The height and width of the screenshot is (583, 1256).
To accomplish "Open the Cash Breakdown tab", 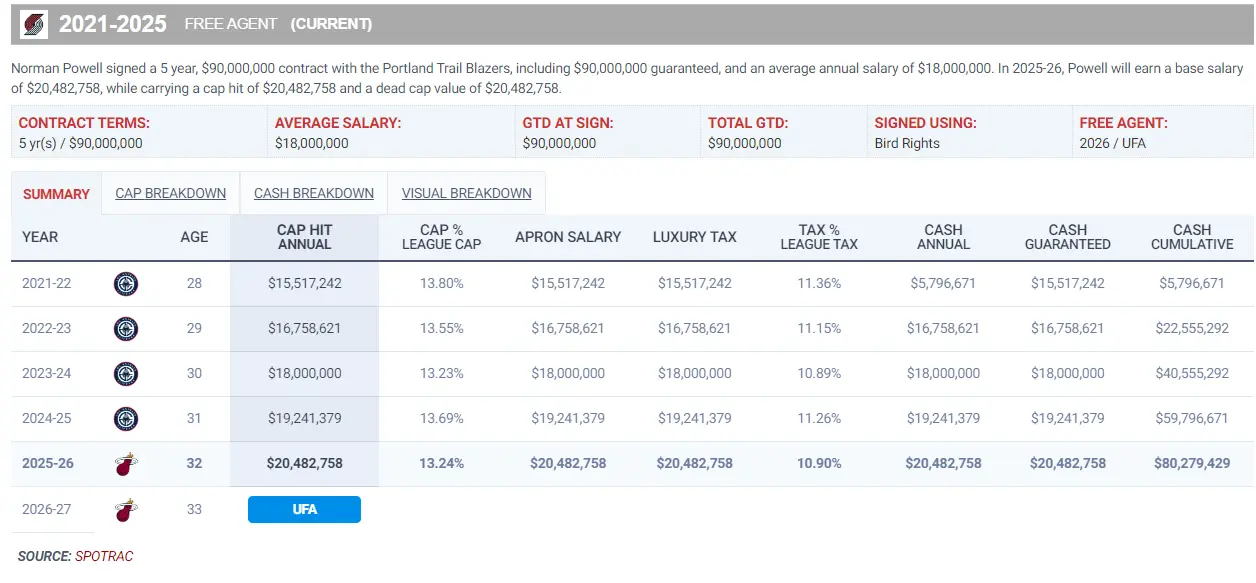I will tap(313, 193).
